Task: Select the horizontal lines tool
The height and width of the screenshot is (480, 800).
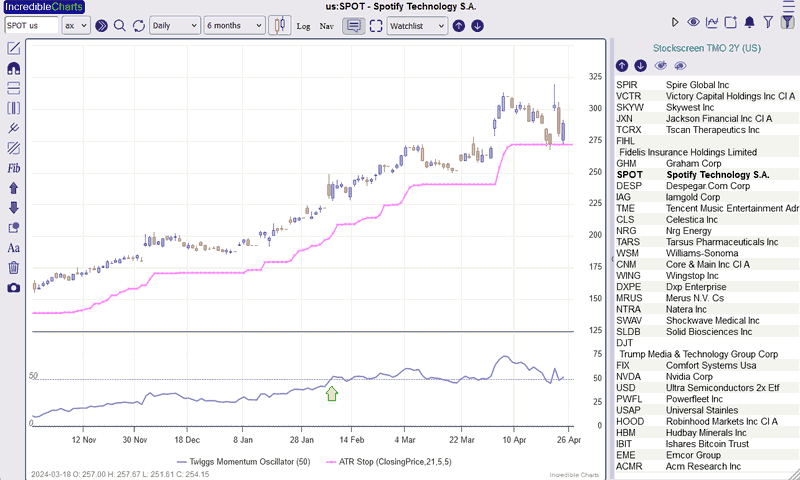Action: coord(14,88)
